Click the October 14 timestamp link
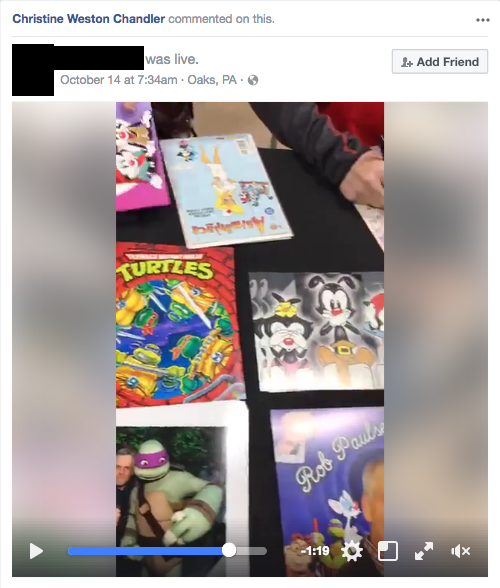Image resolution: width=500 pixels, height=588 pixels. pos(119,80)
